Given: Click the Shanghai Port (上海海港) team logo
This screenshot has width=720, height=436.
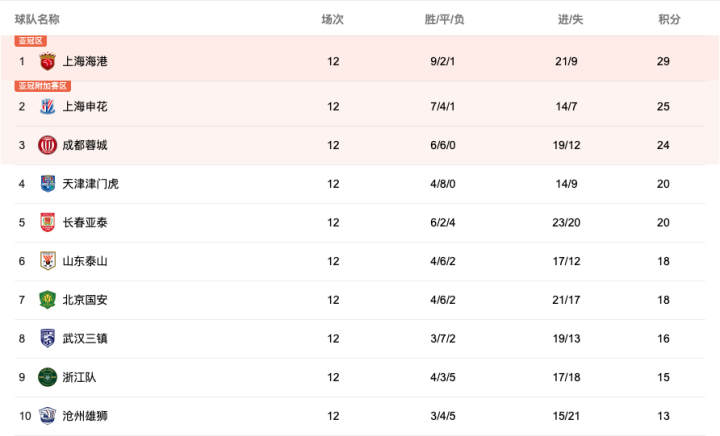Looking at the screenshot, I should coord(47,62).
